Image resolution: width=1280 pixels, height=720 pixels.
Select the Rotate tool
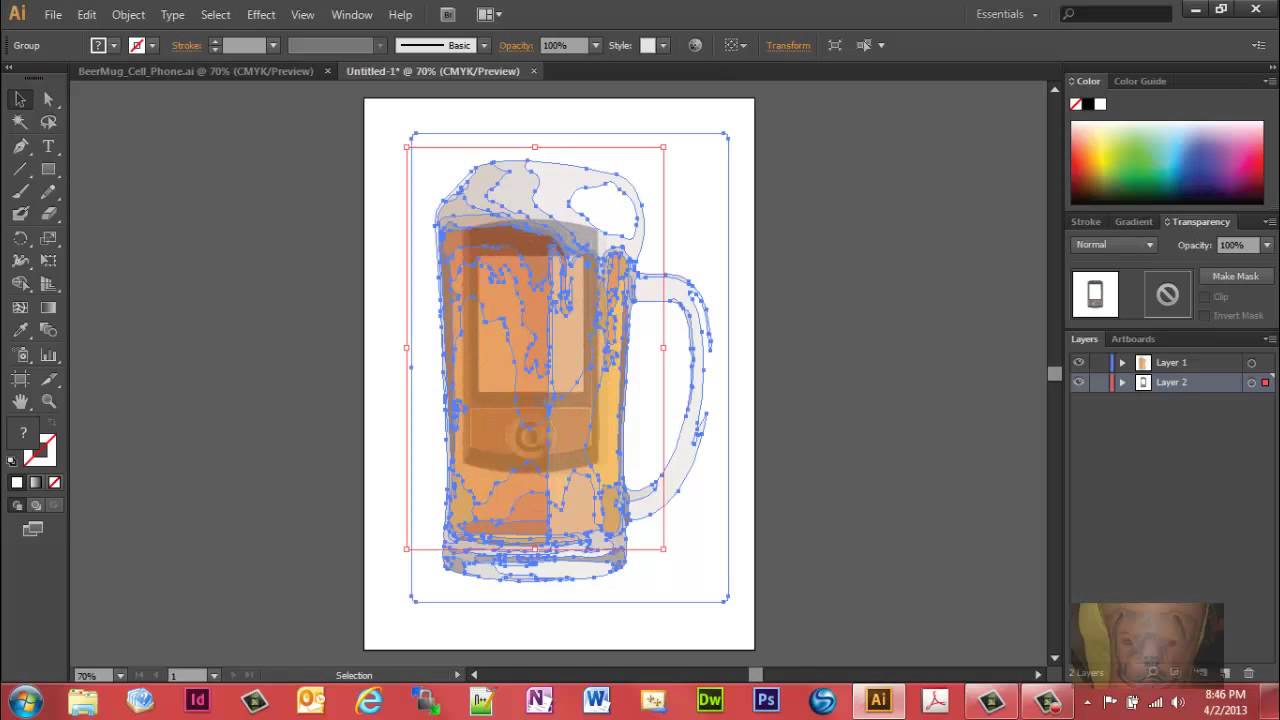point(20,238)
